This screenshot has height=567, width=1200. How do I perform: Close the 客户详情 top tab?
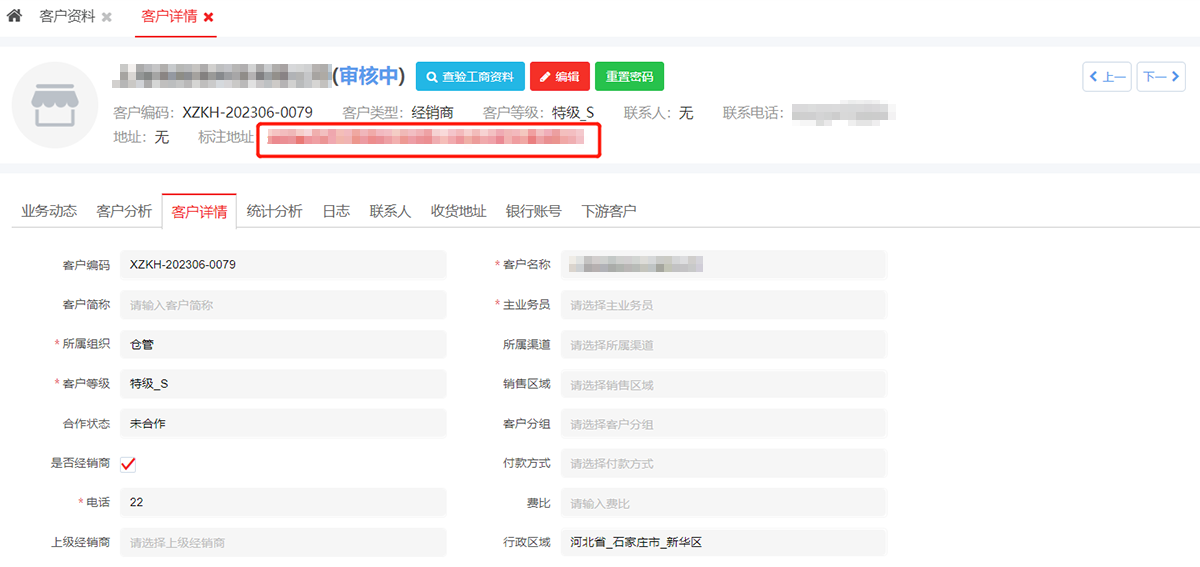coord(209,18)
